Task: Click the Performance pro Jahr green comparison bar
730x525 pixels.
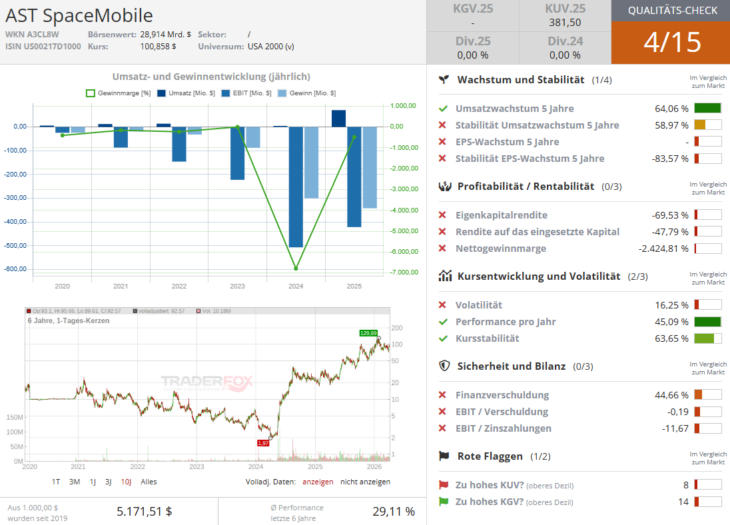Action: click(707, 322)
